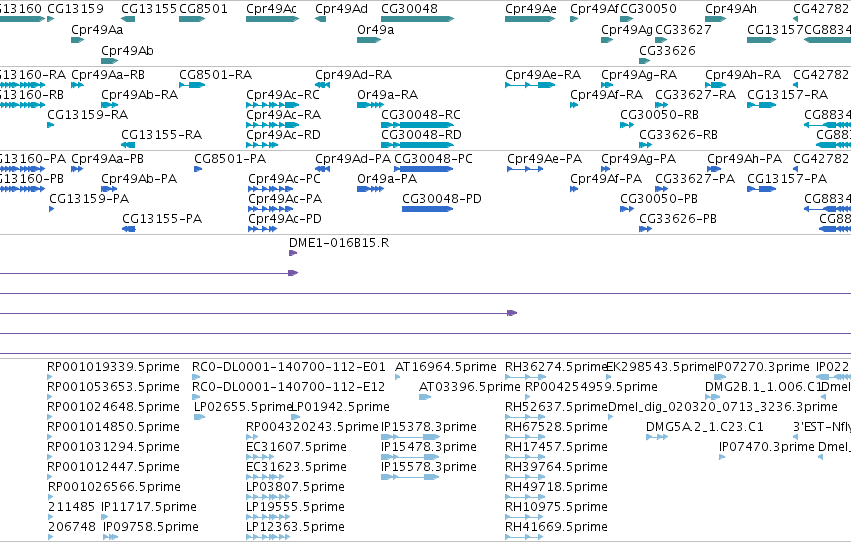
Task: Select gene CG13159
Action: (x=50, y=19)
